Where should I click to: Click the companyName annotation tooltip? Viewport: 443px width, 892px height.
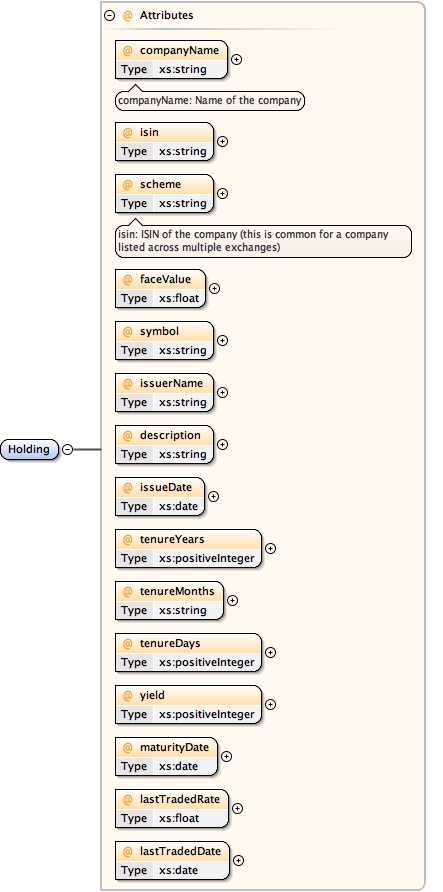(210, 101)
